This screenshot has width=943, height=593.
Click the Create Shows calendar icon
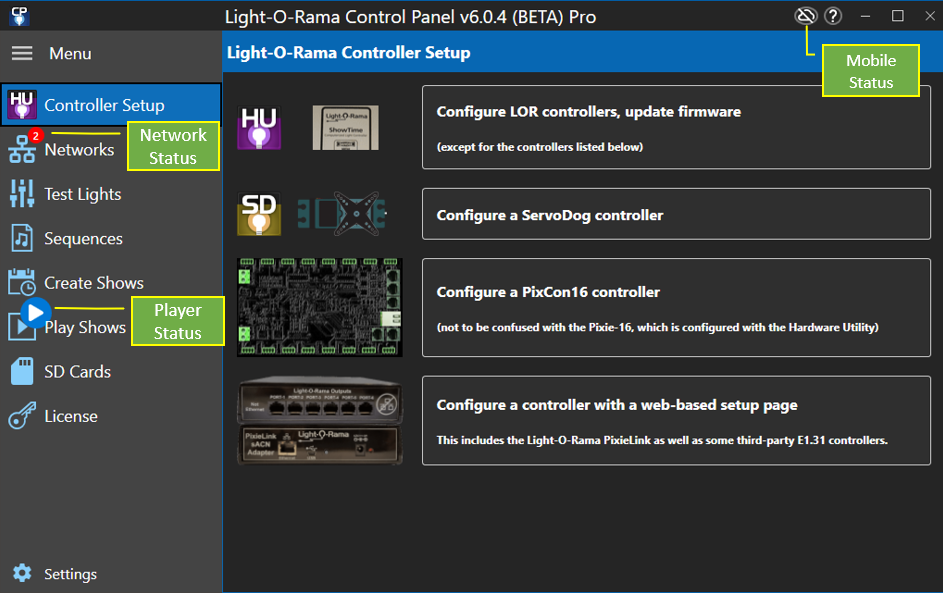pos(22,283)
